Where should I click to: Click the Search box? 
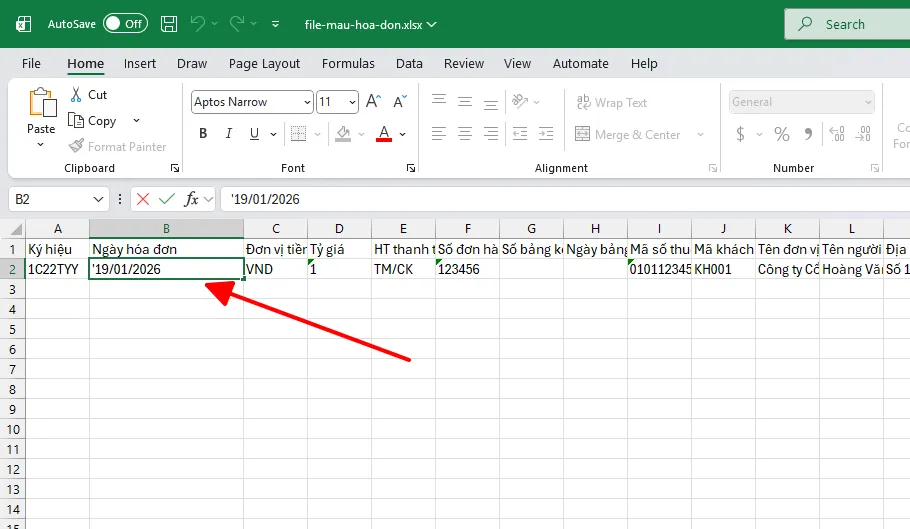pos(848,24)
